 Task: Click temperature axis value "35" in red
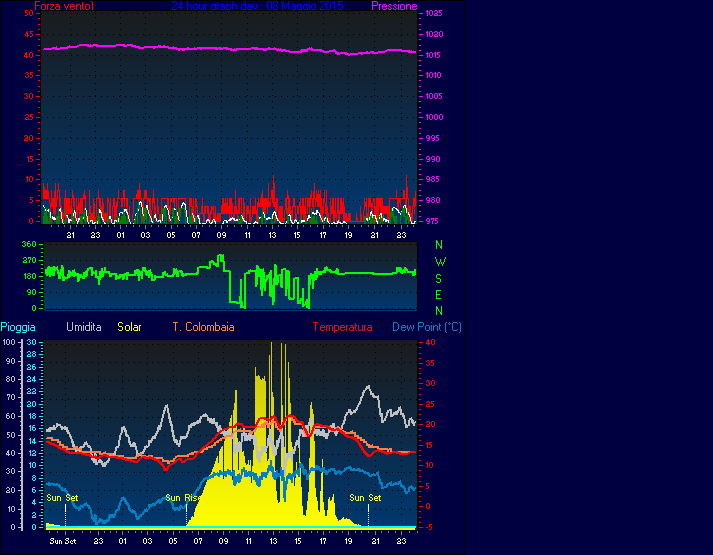(430, 363)
